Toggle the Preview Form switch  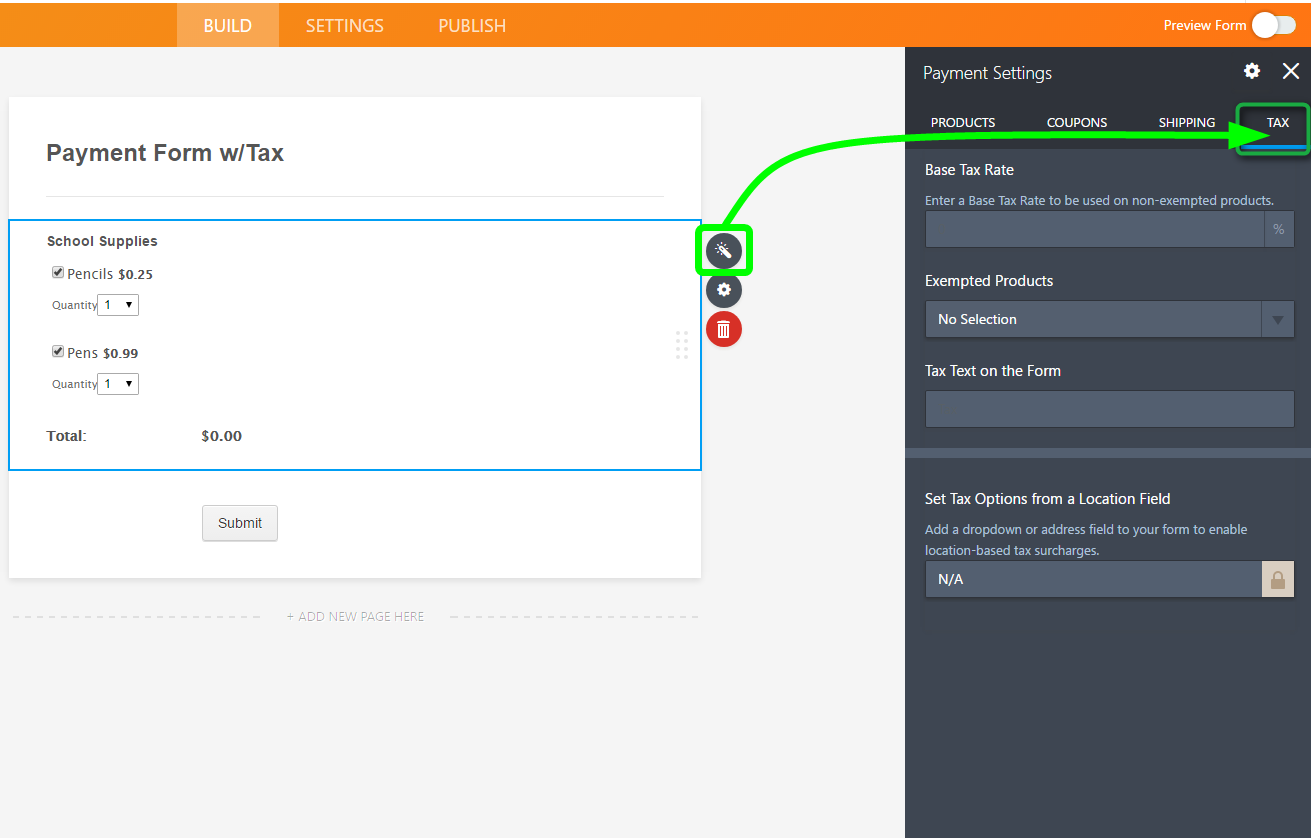pos(1273,25)
